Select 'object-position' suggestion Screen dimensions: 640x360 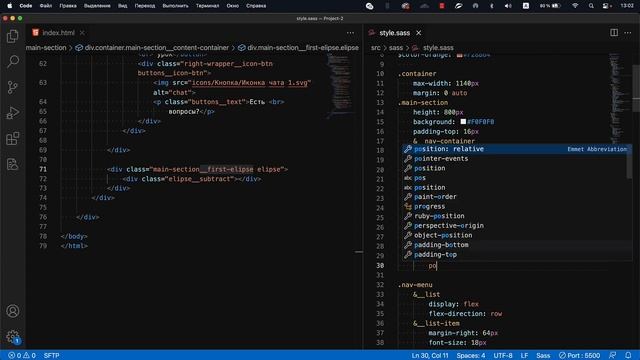tap(517, 235)
